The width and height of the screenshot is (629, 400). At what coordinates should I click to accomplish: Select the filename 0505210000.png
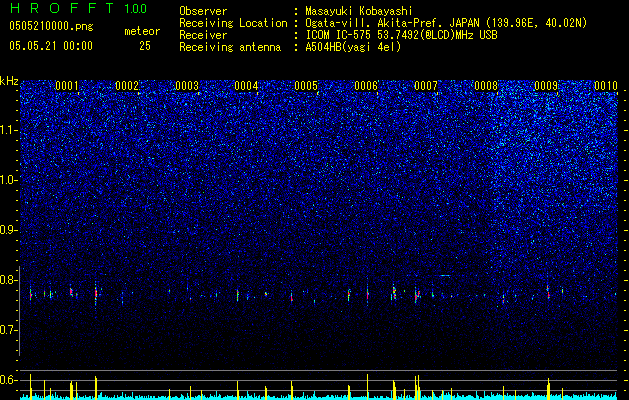(51, 26)
